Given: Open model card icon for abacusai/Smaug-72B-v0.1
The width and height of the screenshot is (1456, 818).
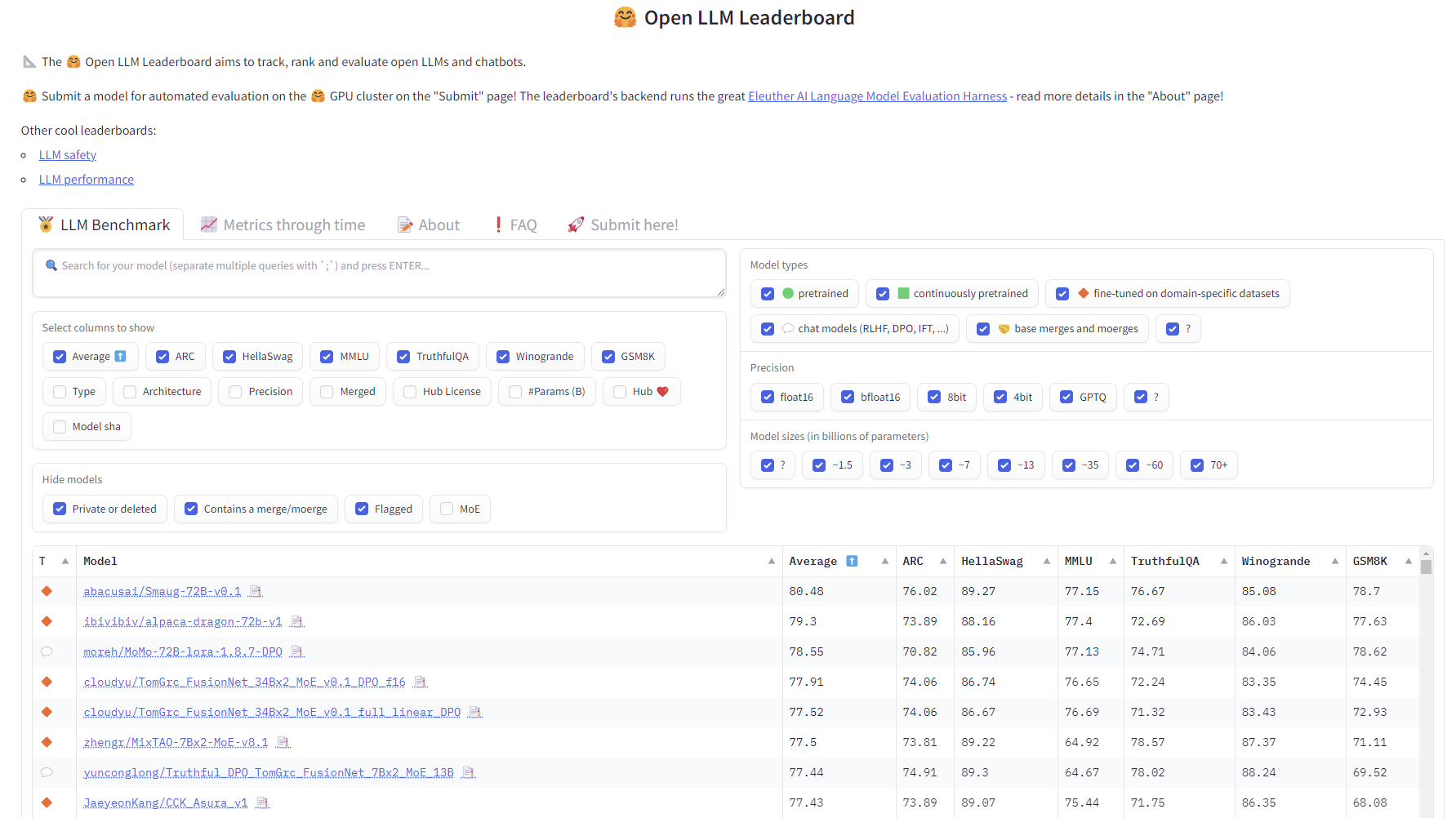Looking at the screenshot, I should [x=256, y=591].
